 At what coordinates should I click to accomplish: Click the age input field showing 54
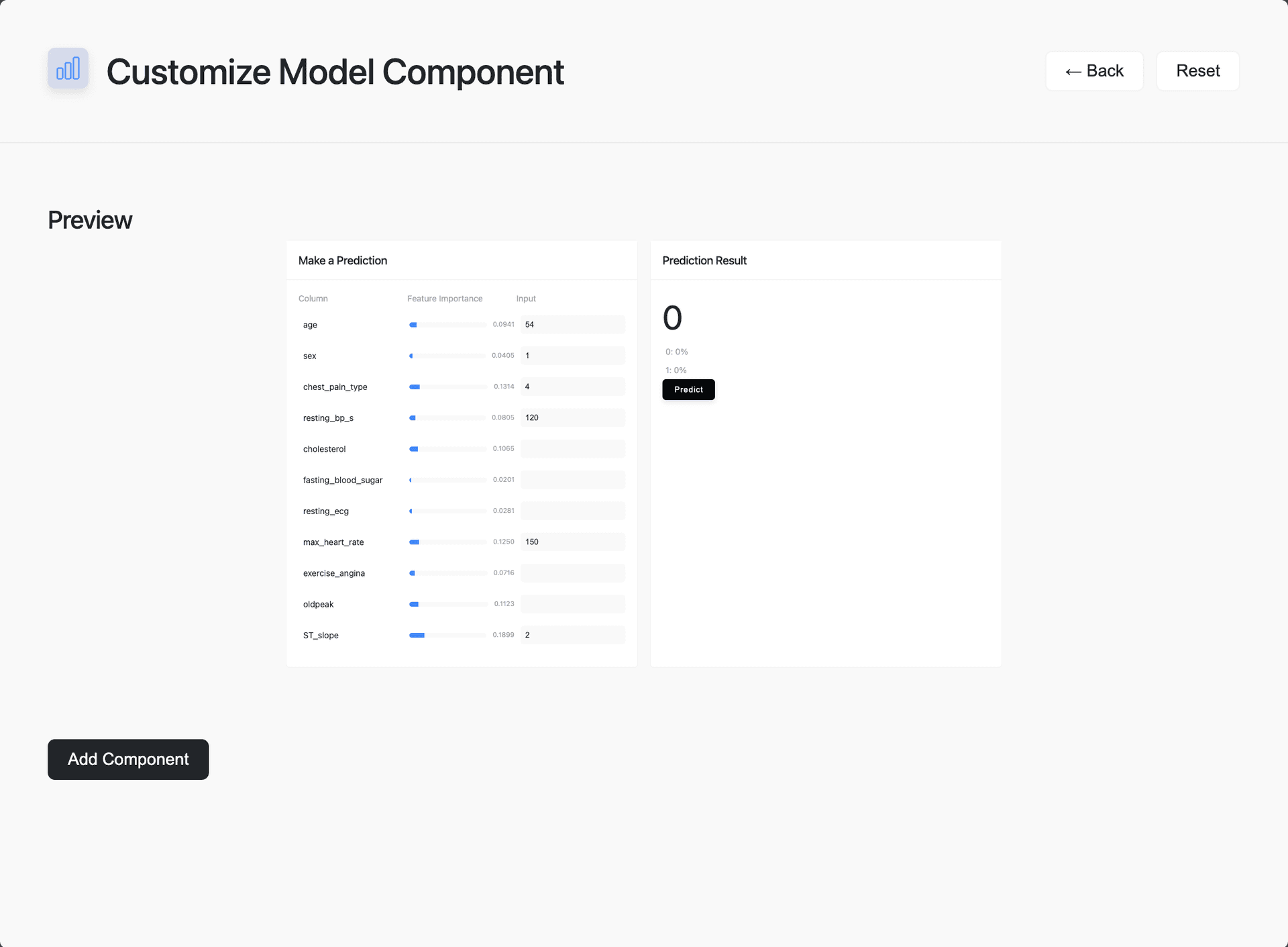click(x=572, y=324)
